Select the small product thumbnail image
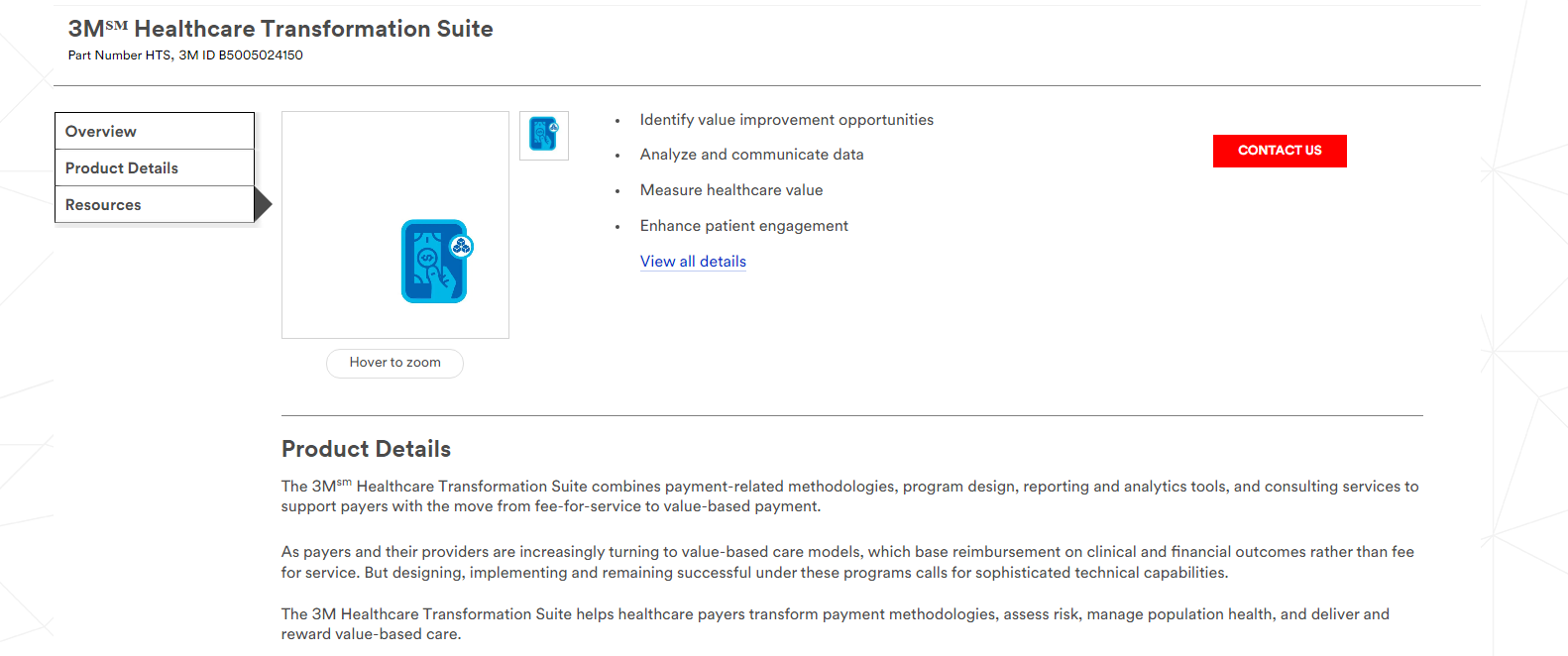 click(x=544, y=135)
